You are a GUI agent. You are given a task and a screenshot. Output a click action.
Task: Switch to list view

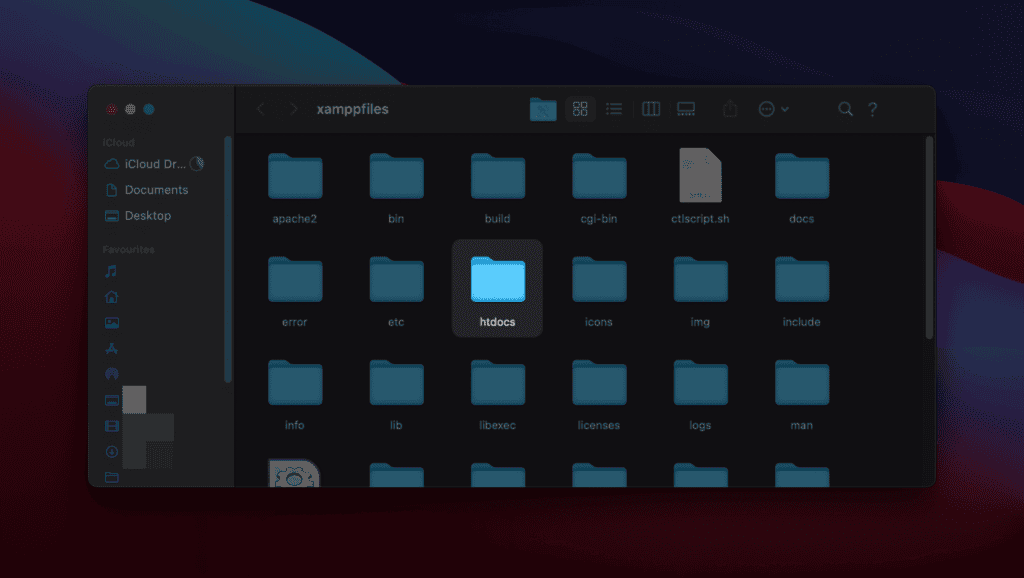pos(614,109)
